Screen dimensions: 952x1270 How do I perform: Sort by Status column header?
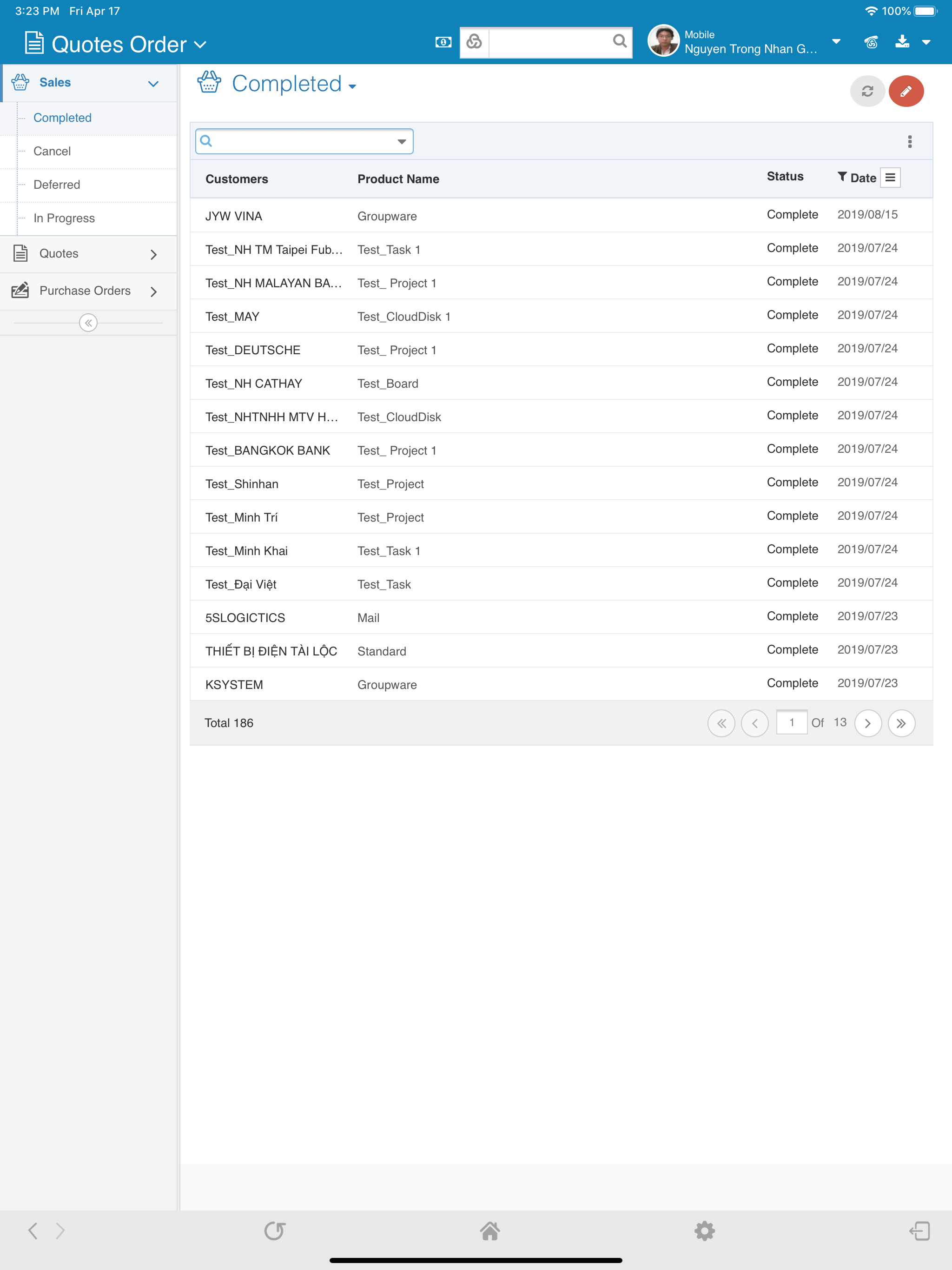(x=785, y=176)
